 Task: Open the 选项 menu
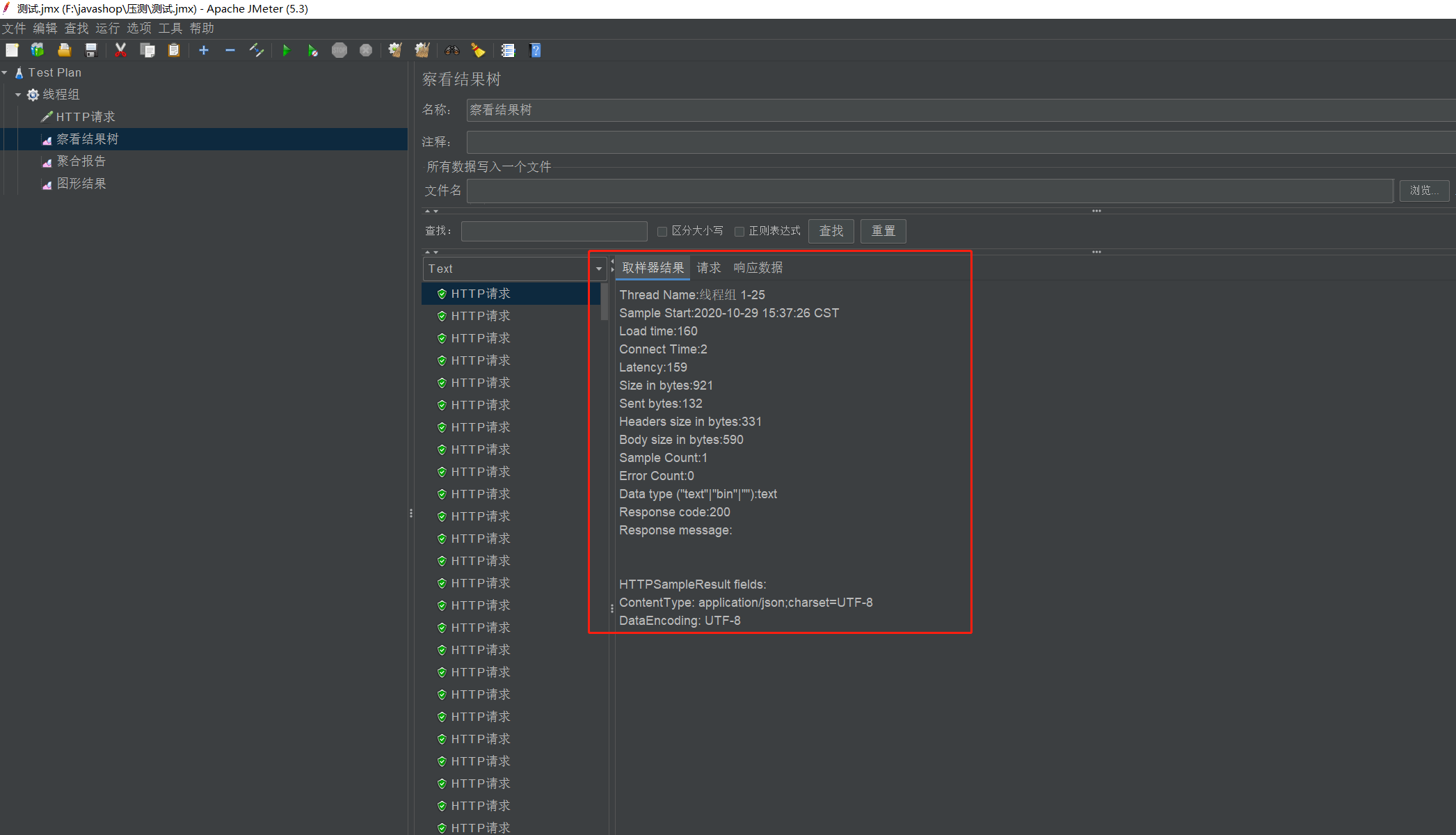point(139,29)
